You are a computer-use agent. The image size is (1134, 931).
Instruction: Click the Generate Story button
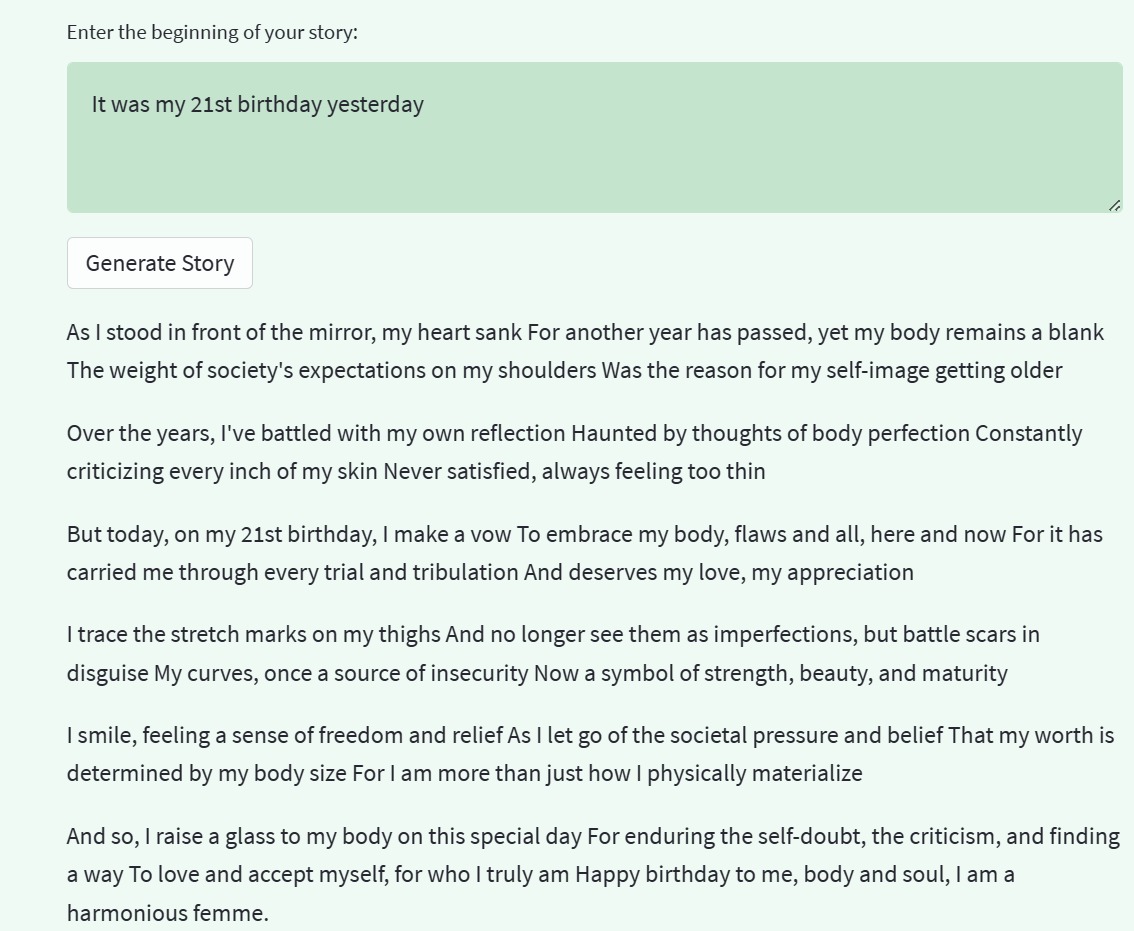(x=160, y=263)
